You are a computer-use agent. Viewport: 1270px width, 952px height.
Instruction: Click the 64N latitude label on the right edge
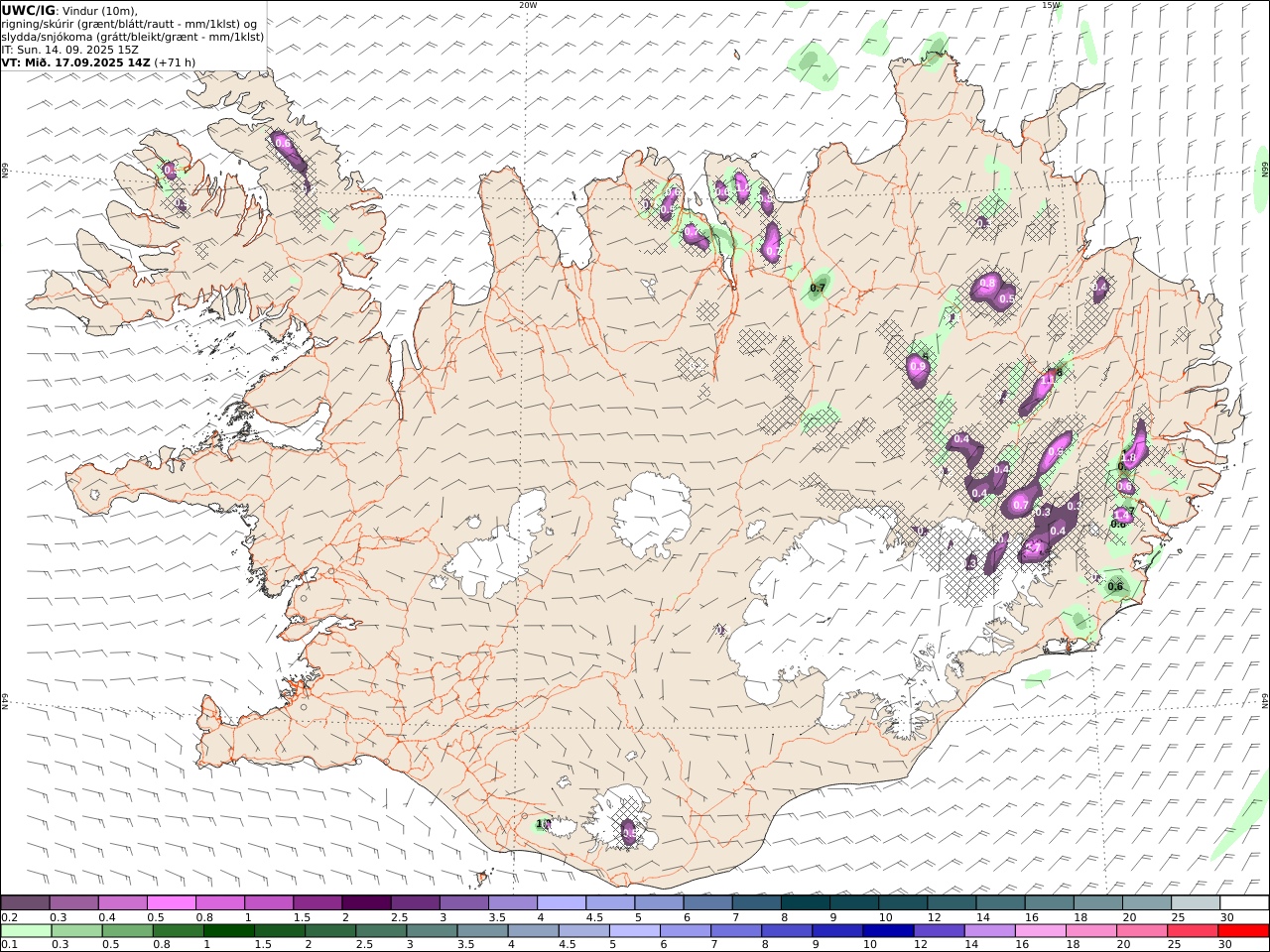(x=1265, y=699)
